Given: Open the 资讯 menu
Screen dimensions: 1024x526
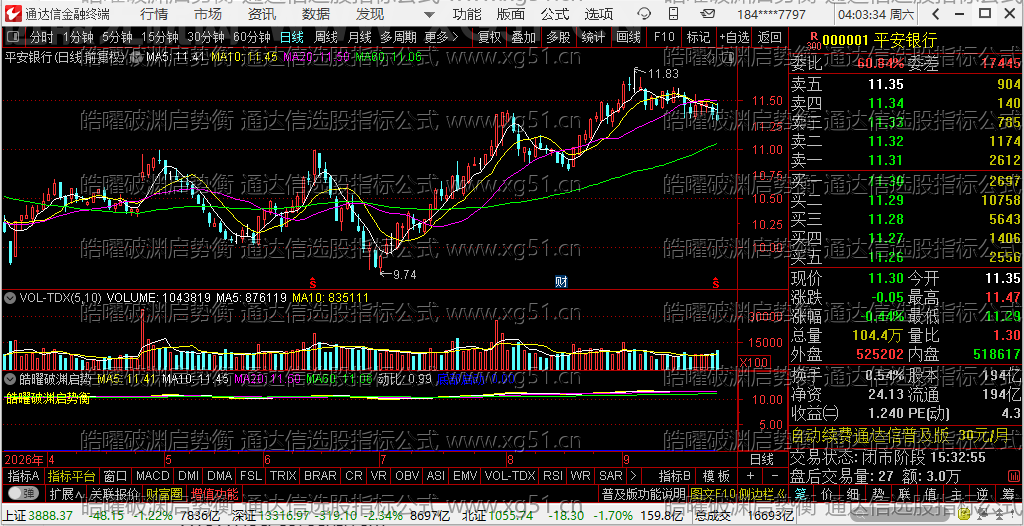Looking at the screenshot, I should tap(262, 14).
